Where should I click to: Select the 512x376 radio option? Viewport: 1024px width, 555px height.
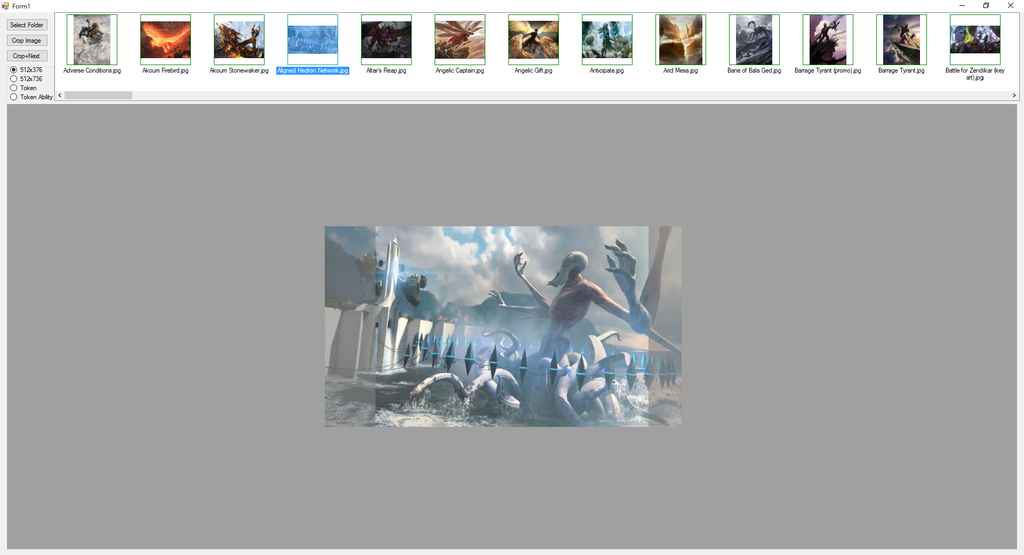click(x=26, y=70)
